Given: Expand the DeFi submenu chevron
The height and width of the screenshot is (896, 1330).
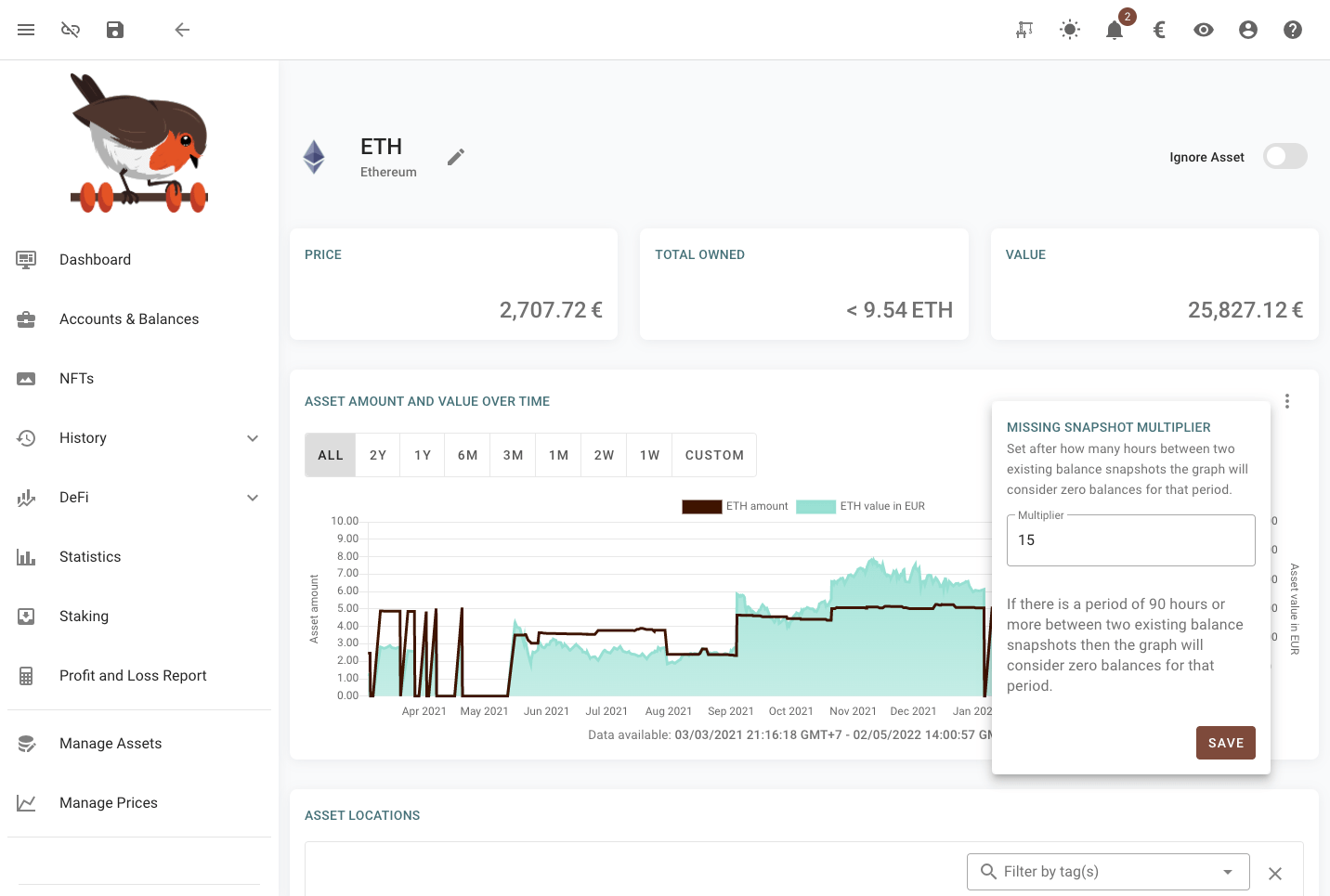Looking at the screenshot, I should pos(253,498).
